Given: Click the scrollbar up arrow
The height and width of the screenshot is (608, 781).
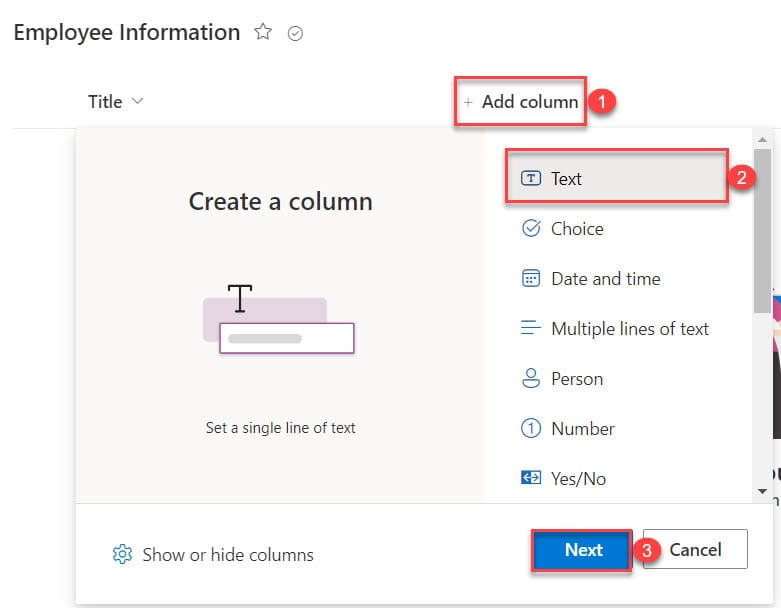Looking at the screenshot, I should 762,140.
